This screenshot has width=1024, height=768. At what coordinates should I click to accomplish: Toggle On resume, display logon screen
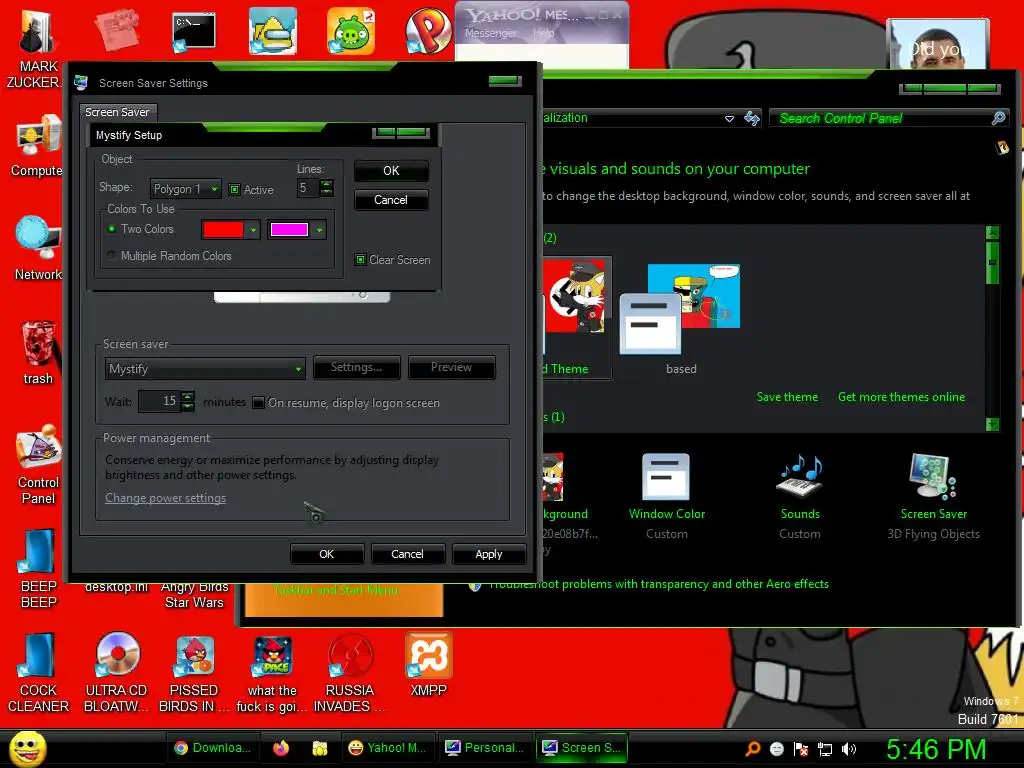coord(259,403)
